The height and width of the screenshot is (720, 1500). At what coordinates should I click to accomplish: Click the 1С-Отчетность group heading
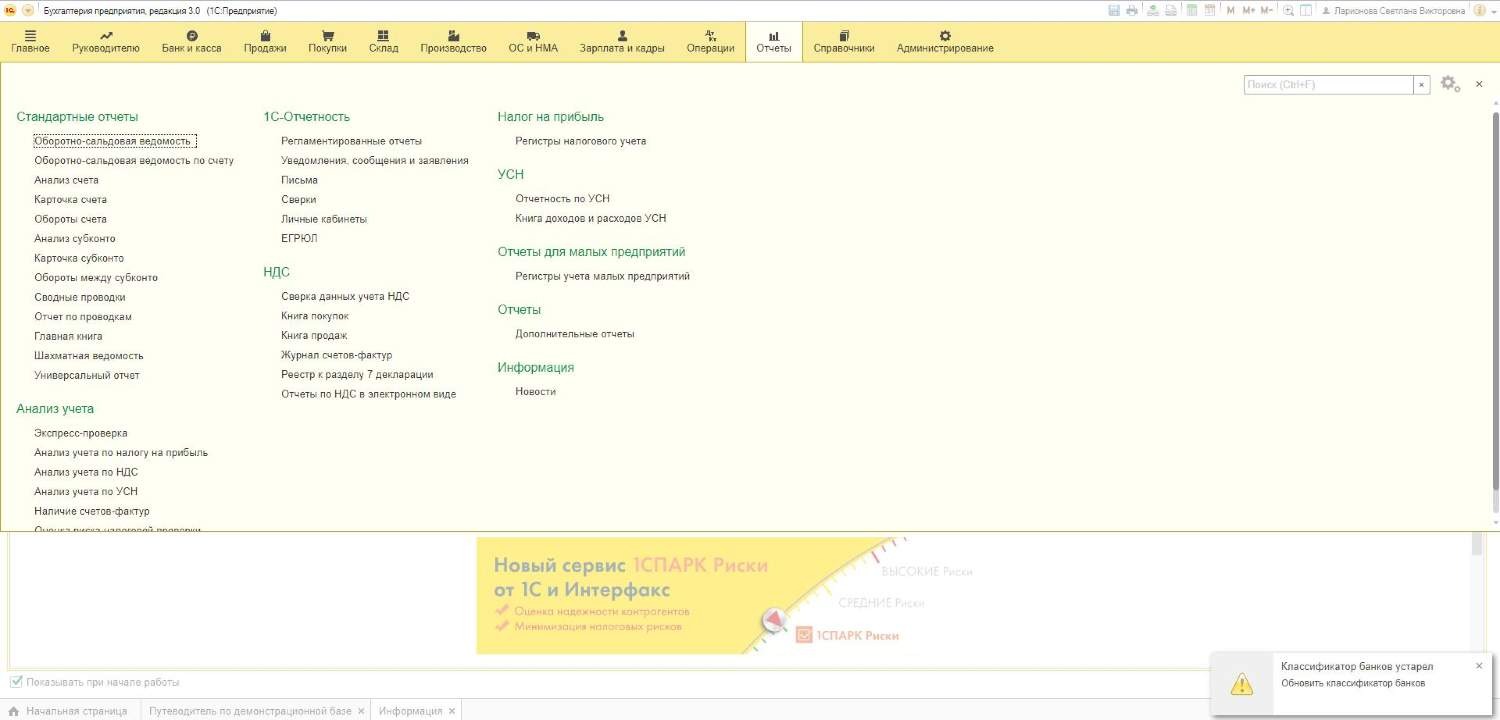tap(306, 117)
